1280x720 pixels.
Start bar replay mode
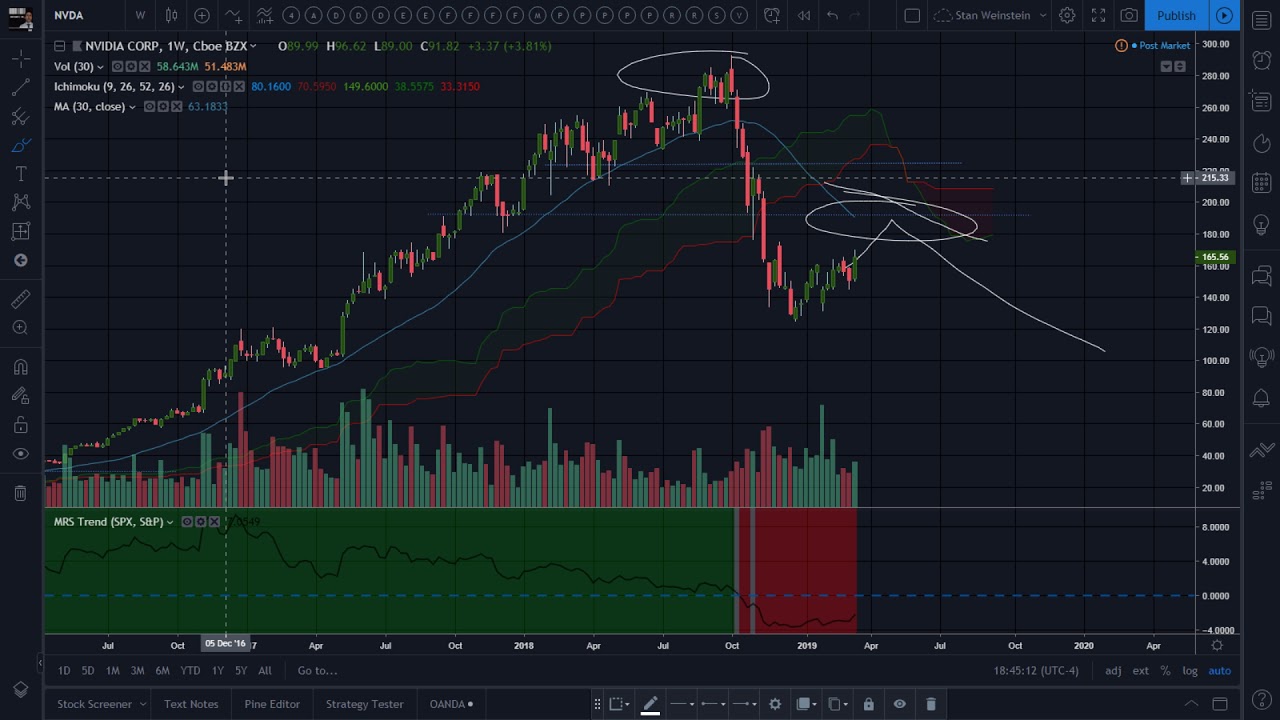803,15
